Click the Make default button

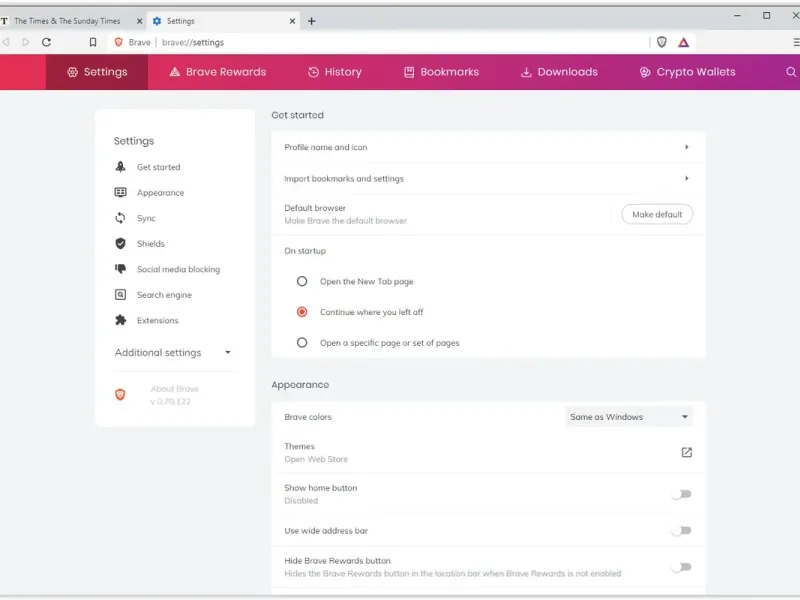point(657,214)
